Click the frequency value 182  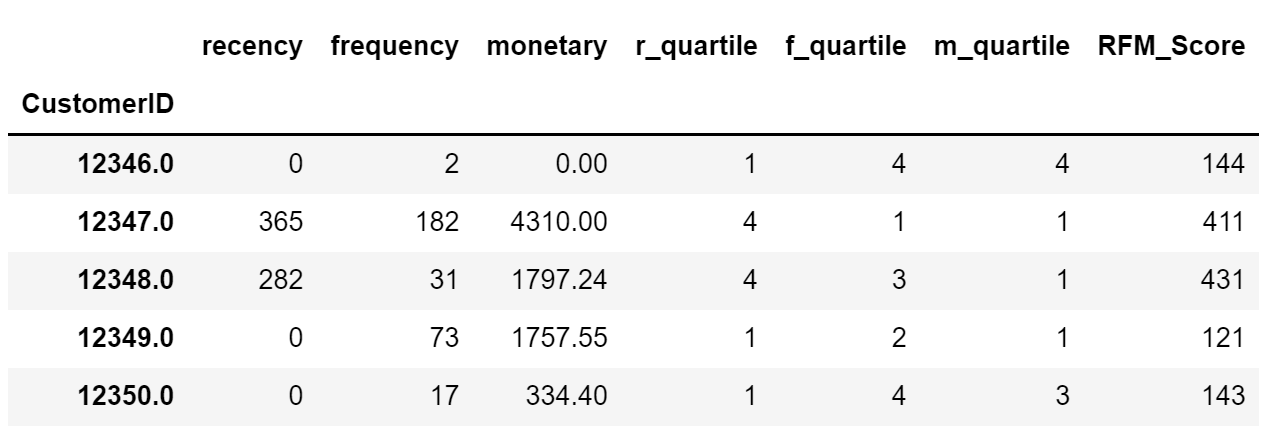click(x=439, y=222)
